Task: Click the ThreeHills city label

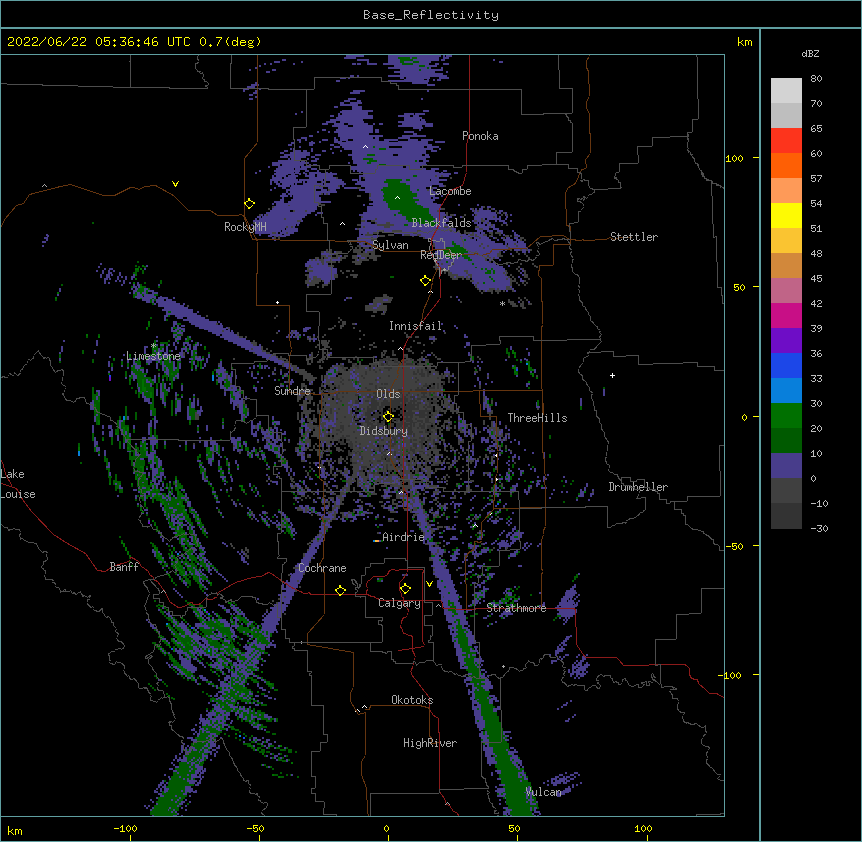Action: pyautogui.click(x=537, y=418)
